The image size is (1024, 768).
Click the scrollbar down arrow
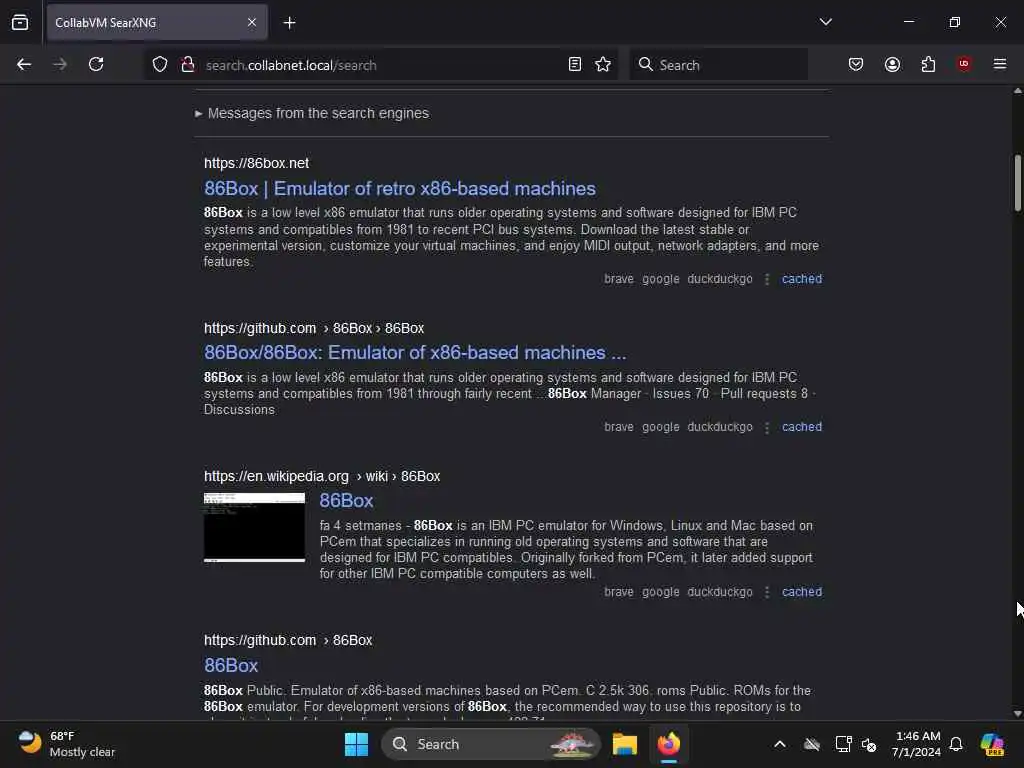[x=1017, y=713]
